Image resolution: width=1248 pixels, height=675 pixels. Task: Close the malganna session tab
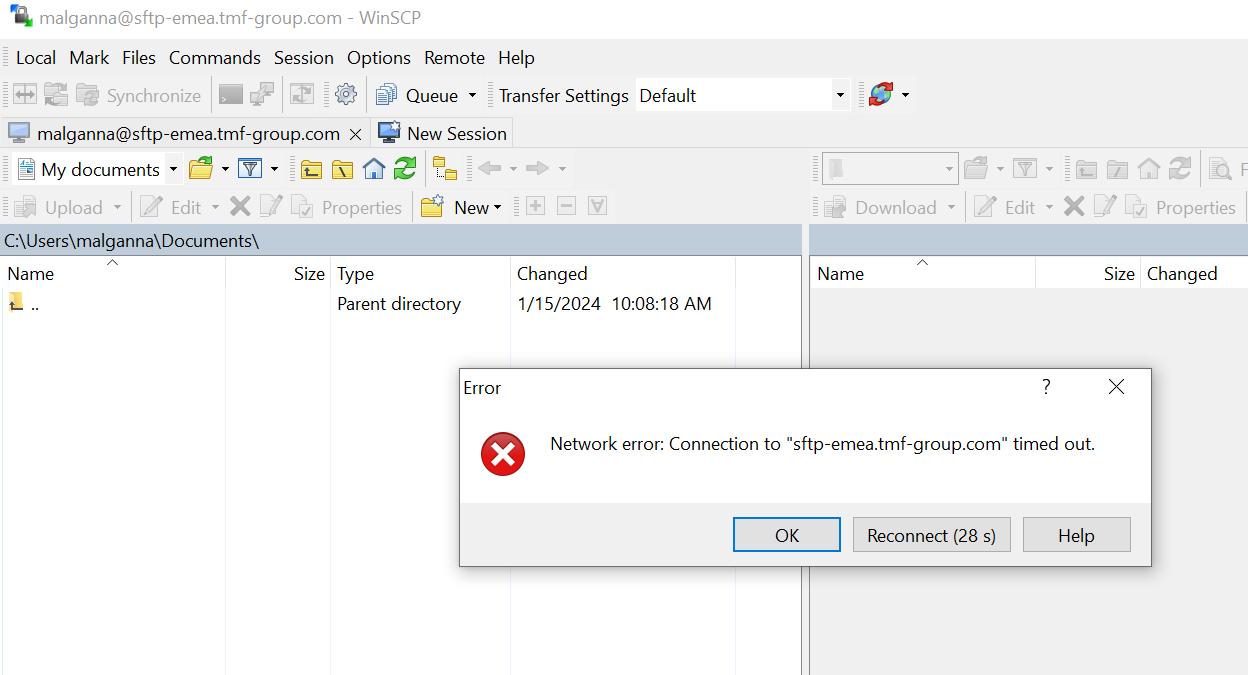pos(355,134)
